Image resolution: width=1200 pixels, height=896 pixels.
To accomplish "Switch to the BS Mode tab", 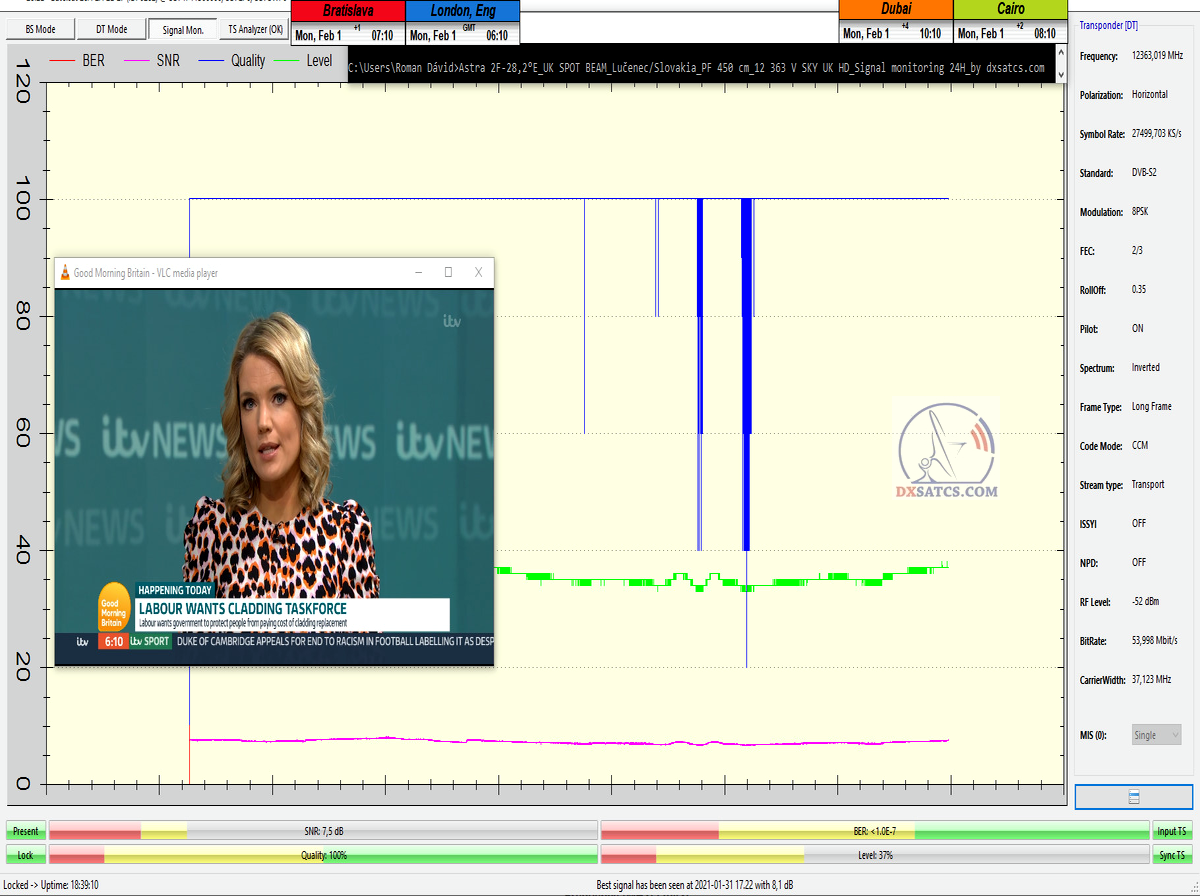I will pyautogui.click(x=40, y=30).
